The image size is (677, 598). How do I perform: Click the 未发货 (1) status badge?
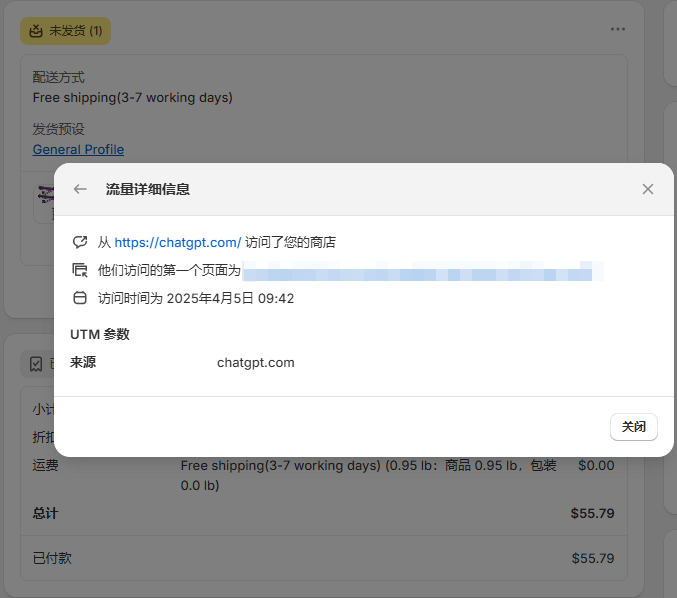pos(65,31)
